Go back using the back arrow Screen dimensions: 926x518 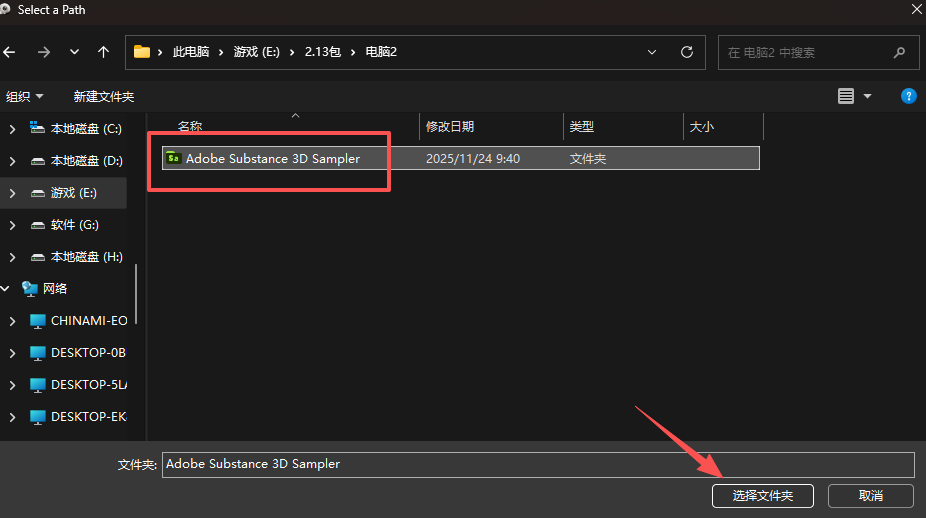pos(9,53)
